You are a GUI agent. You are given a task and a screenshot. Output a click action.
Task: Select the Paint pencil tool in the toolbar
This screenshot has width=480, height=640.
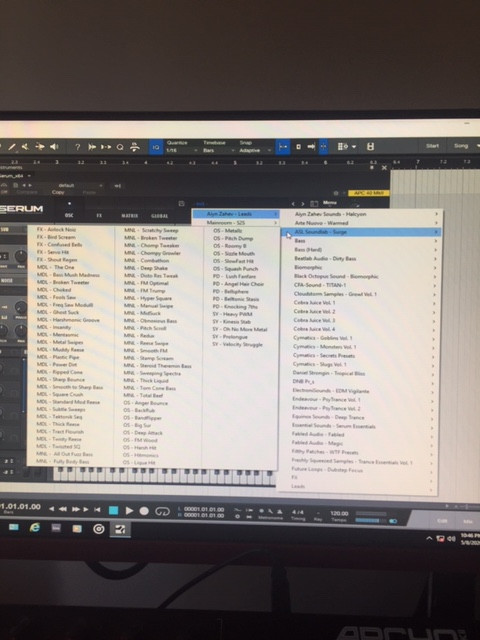tap(12, 147)
